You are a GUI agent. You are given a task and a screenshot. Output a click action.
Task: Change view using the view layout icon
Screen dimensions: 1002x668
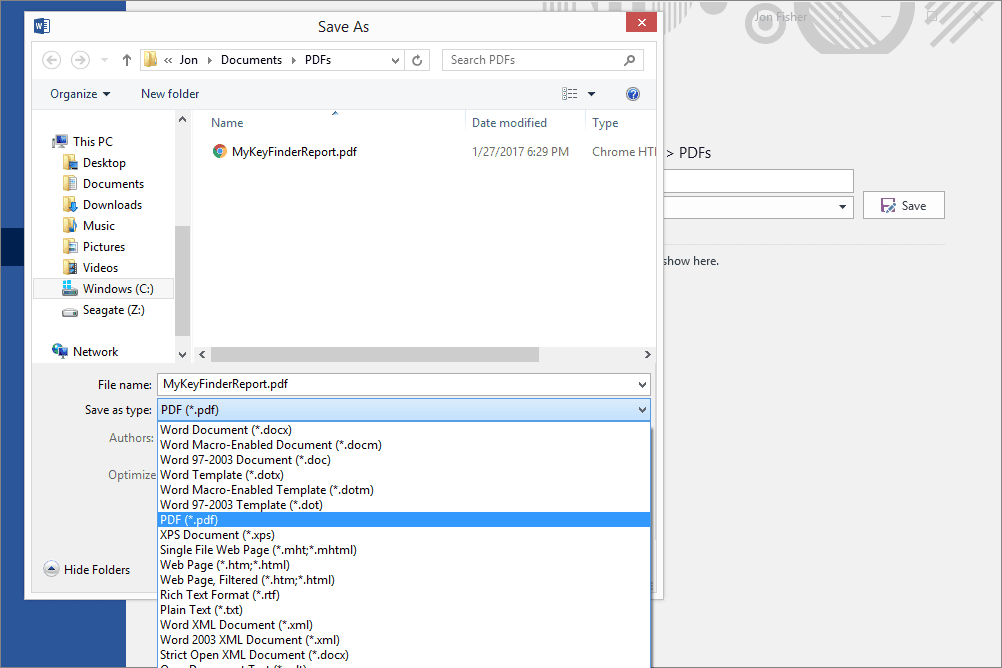pos(569,94)
